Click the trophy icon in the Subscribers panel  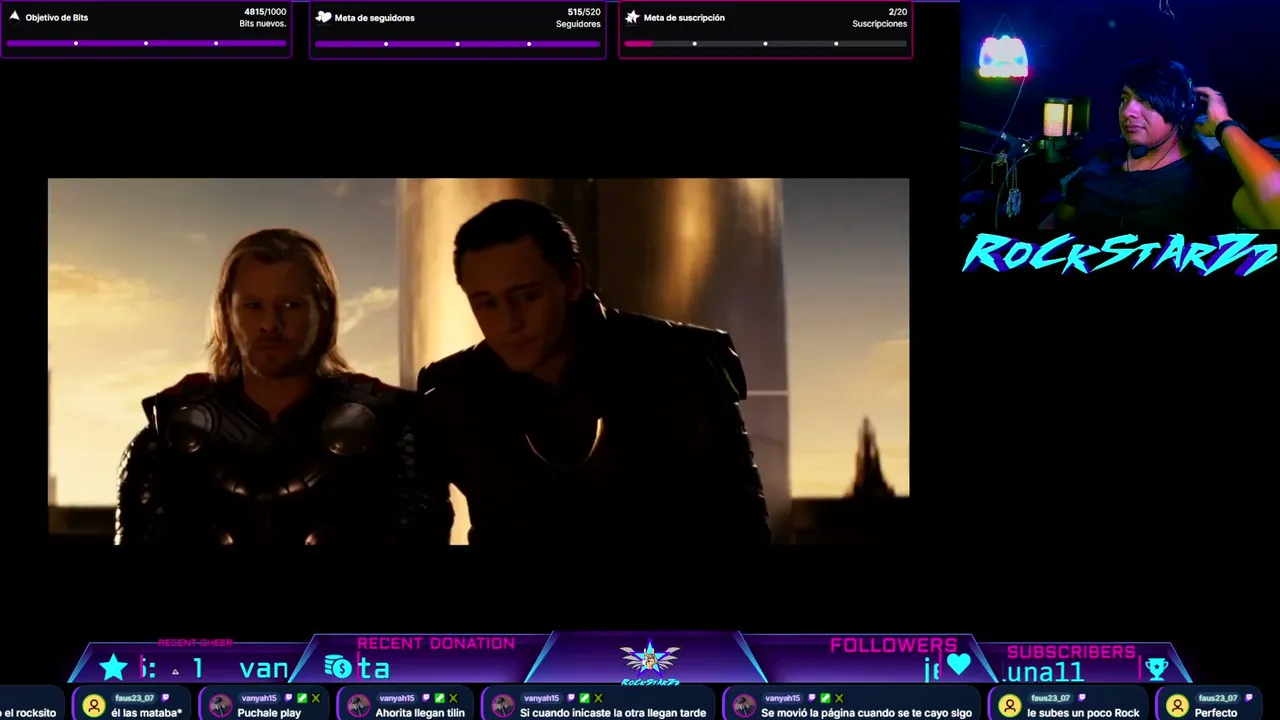pos(1156,668)
